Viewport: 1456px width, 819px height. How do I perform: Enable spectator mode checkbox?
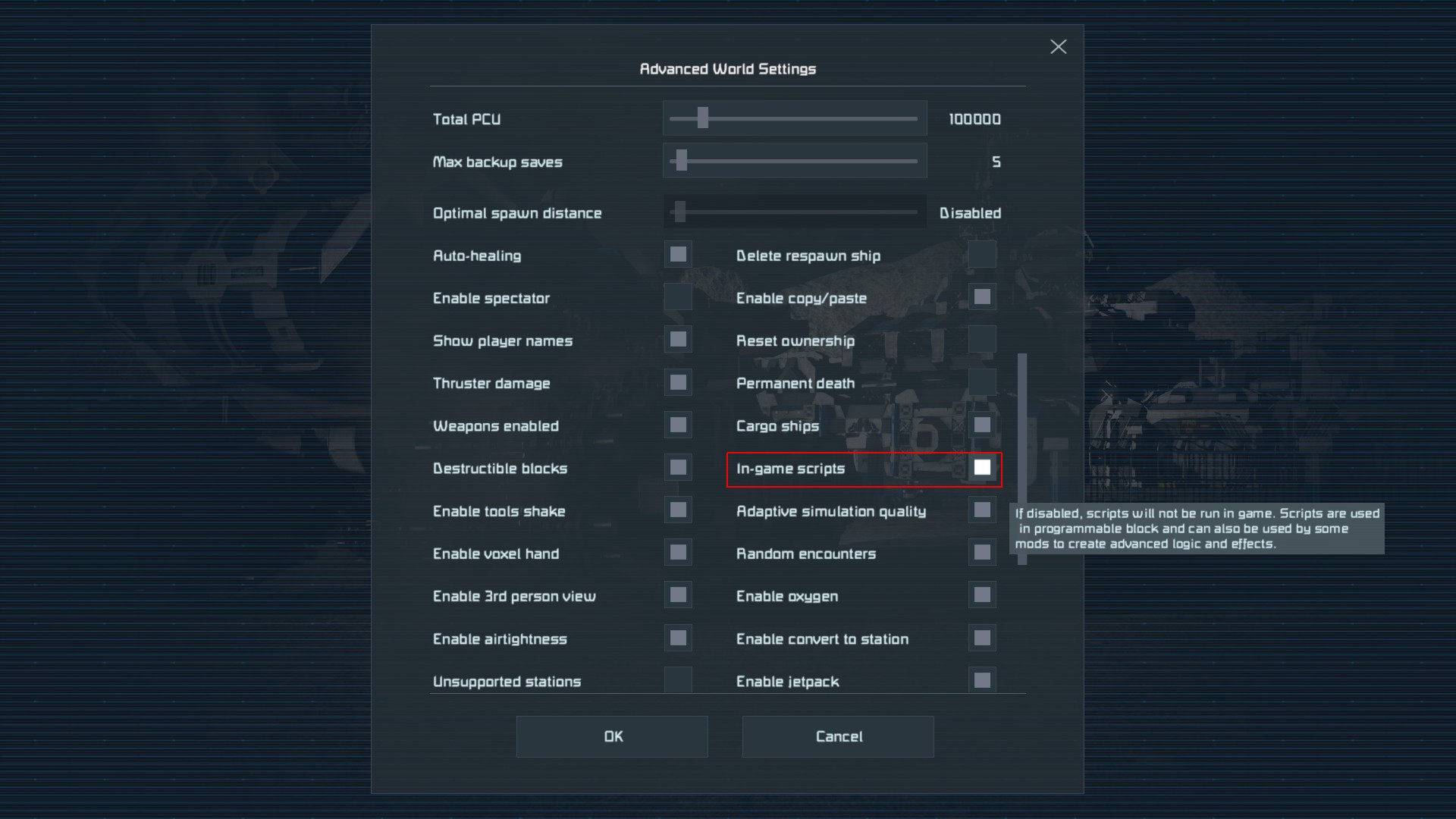[678, 297]
